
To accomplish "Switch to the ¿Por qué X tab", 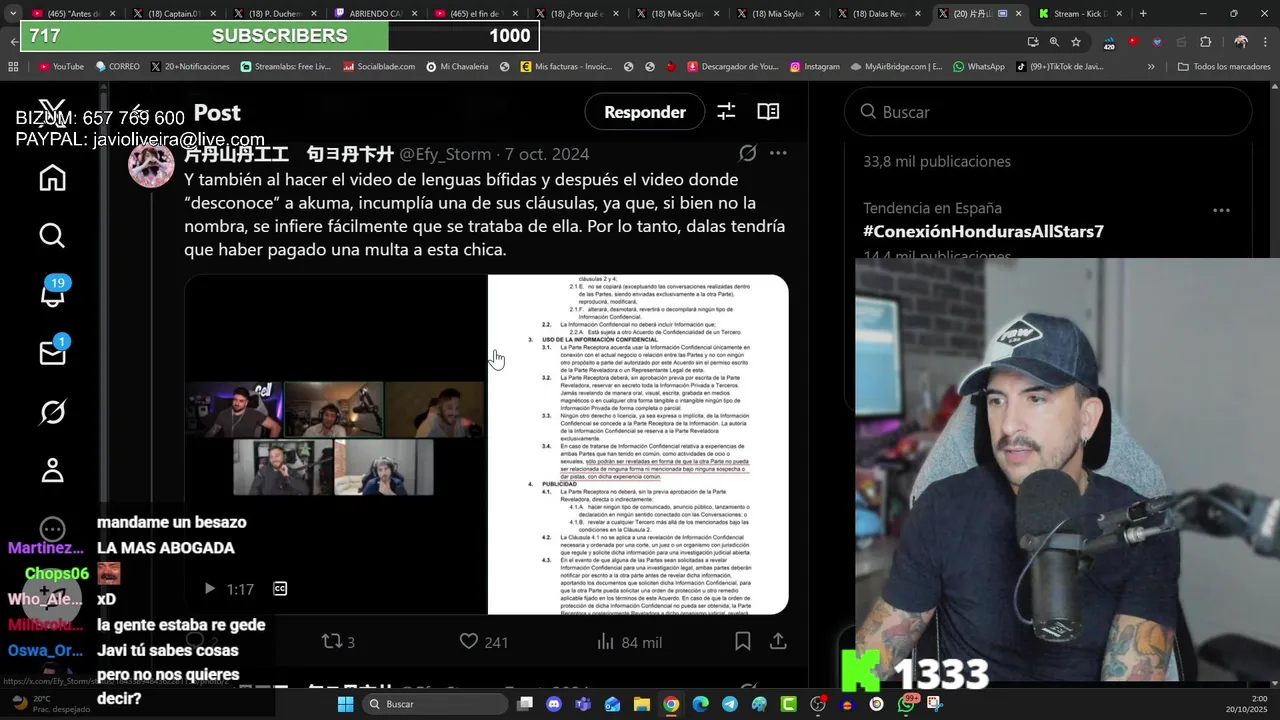I will tap(578, 14).
